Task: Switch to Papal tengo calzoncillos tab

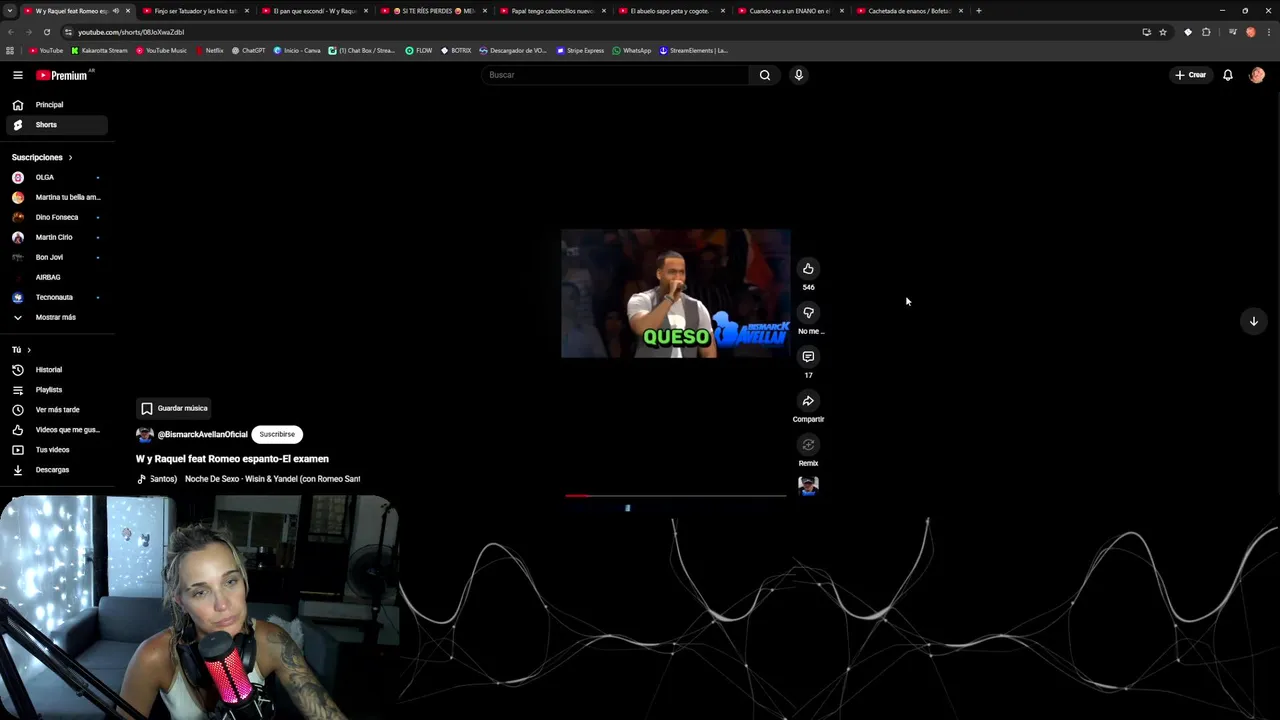Action: [x=552, y=11]
